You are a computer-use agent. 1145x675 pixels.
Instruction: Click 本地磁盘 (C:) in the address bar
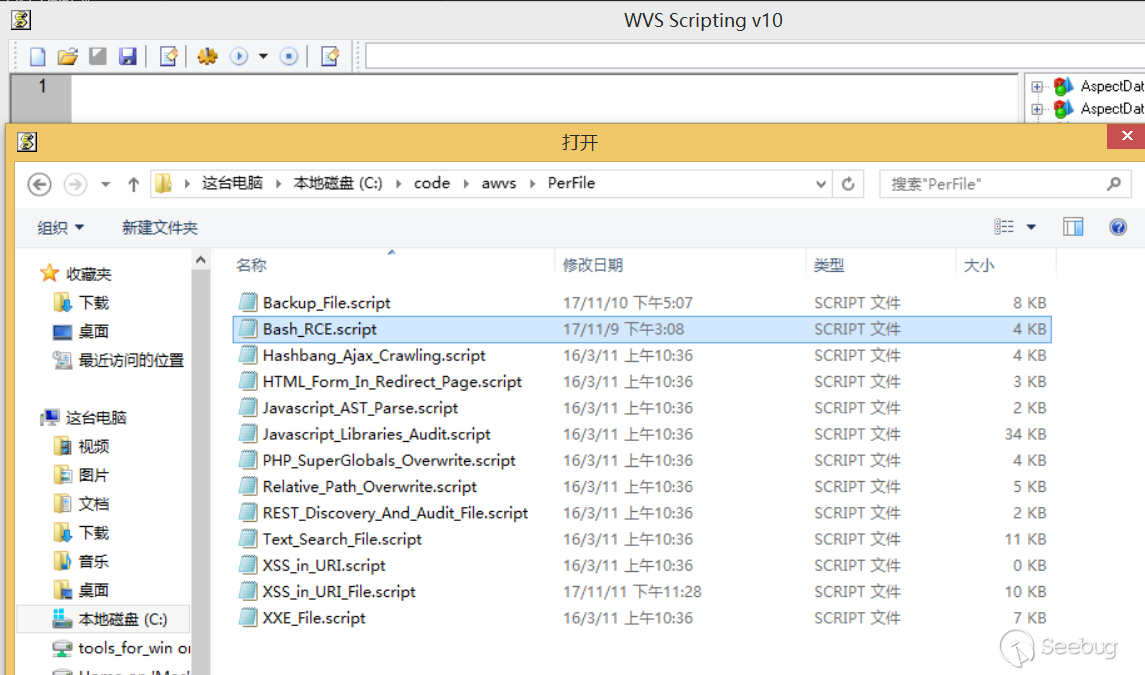pyautogui.click(x=337, y=183)
